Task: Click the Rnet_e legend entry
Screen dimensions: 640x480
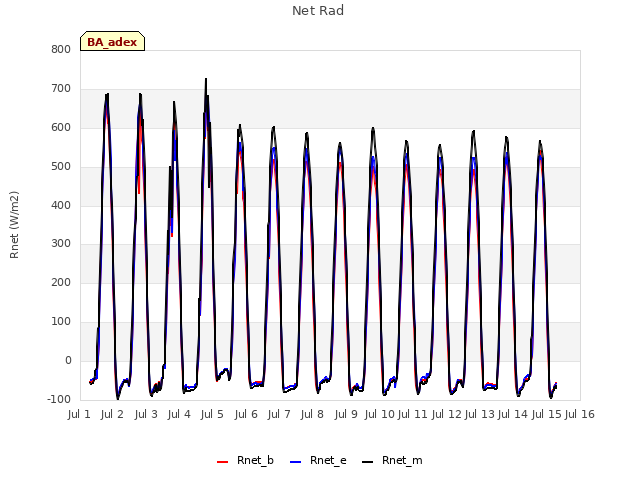Action: tap(318, 461)
